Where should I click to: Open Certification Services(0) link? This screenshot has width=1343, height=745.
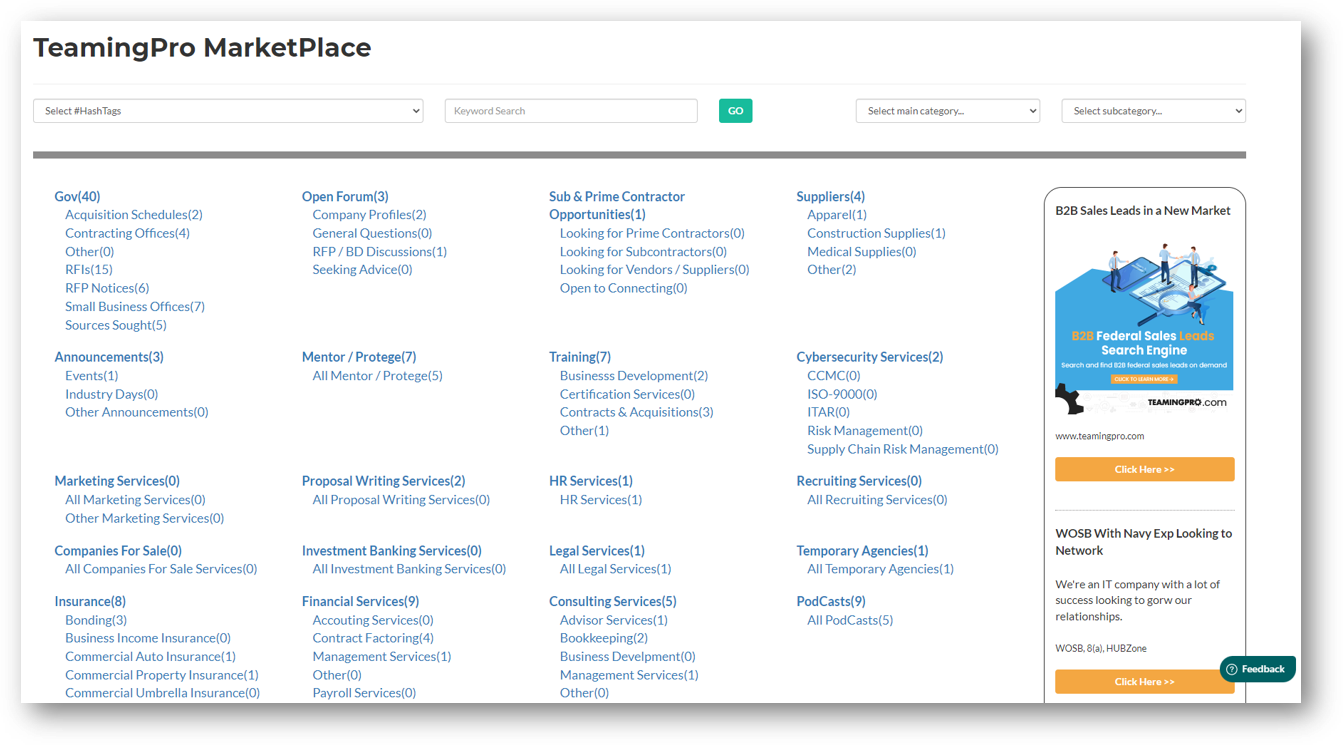(x=627, y=394)
